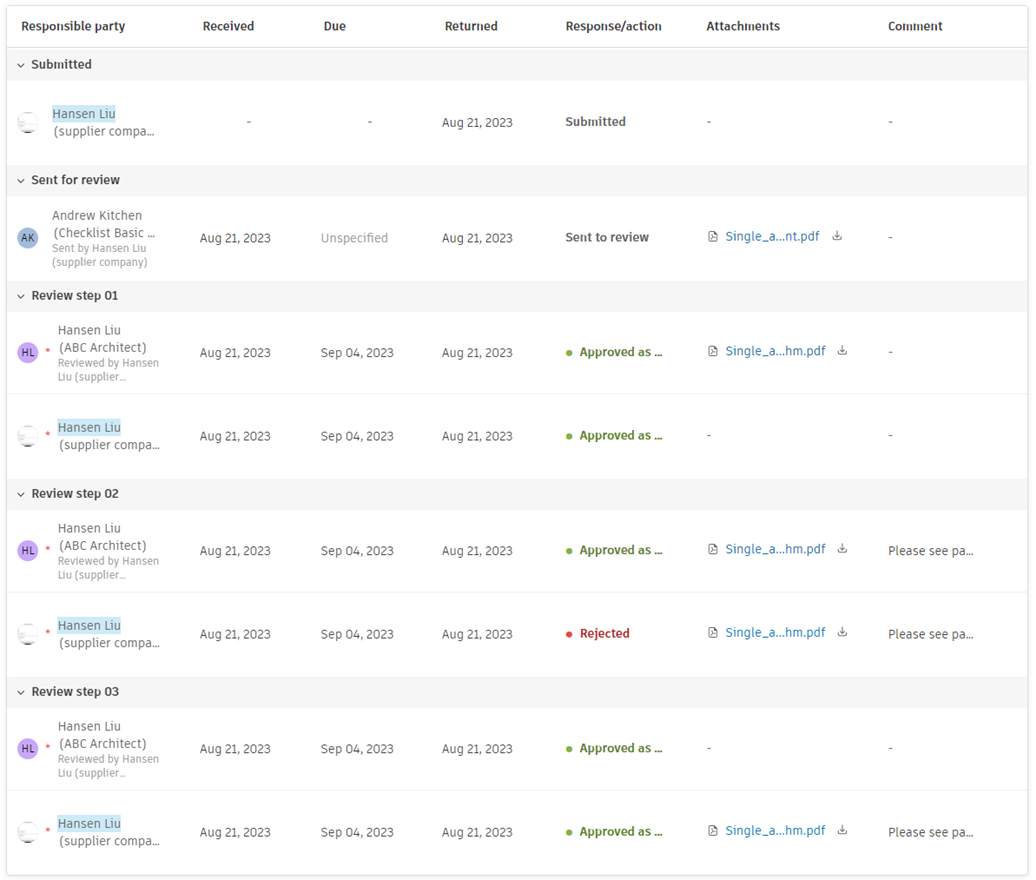This screenshot has height=880, width=1036.
Task: Open Single_a...nt.pdf attachment link
Action: coord(771,237)
